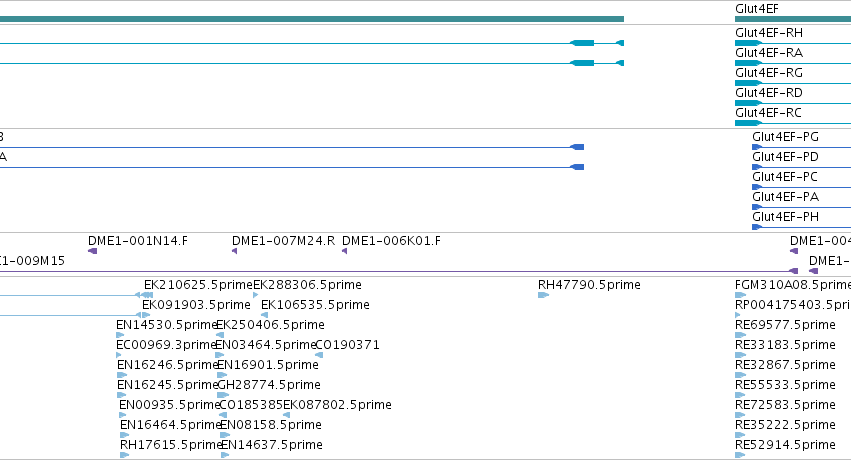Viewport: 851px width, 460px height.
Task: Open the EN16464.5prime EST
Action: 170,425
